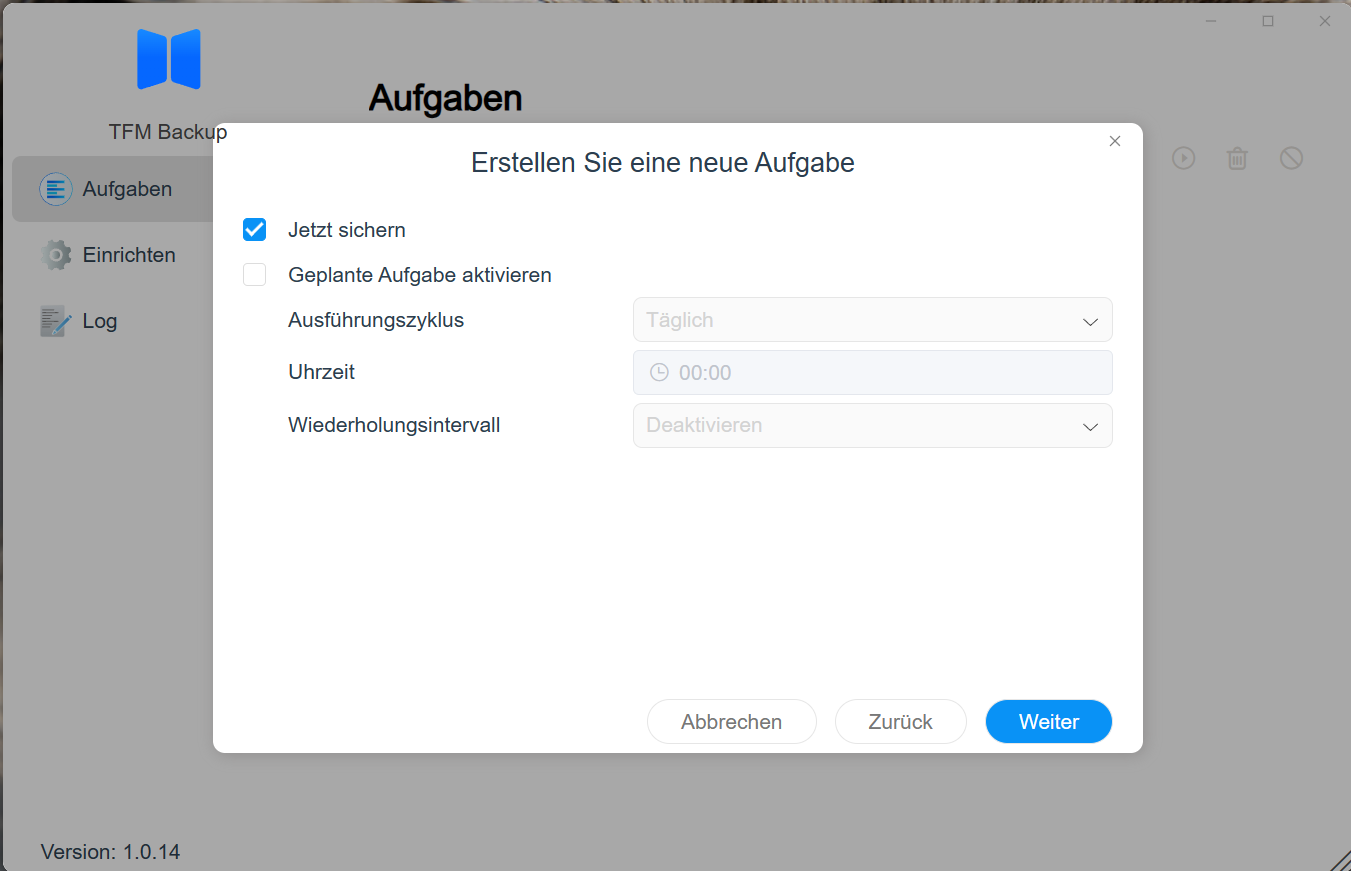Click the delete task trash icon
This screenshot has height=871, width=1351.
pyautogui.click(x=1237, y=158)
